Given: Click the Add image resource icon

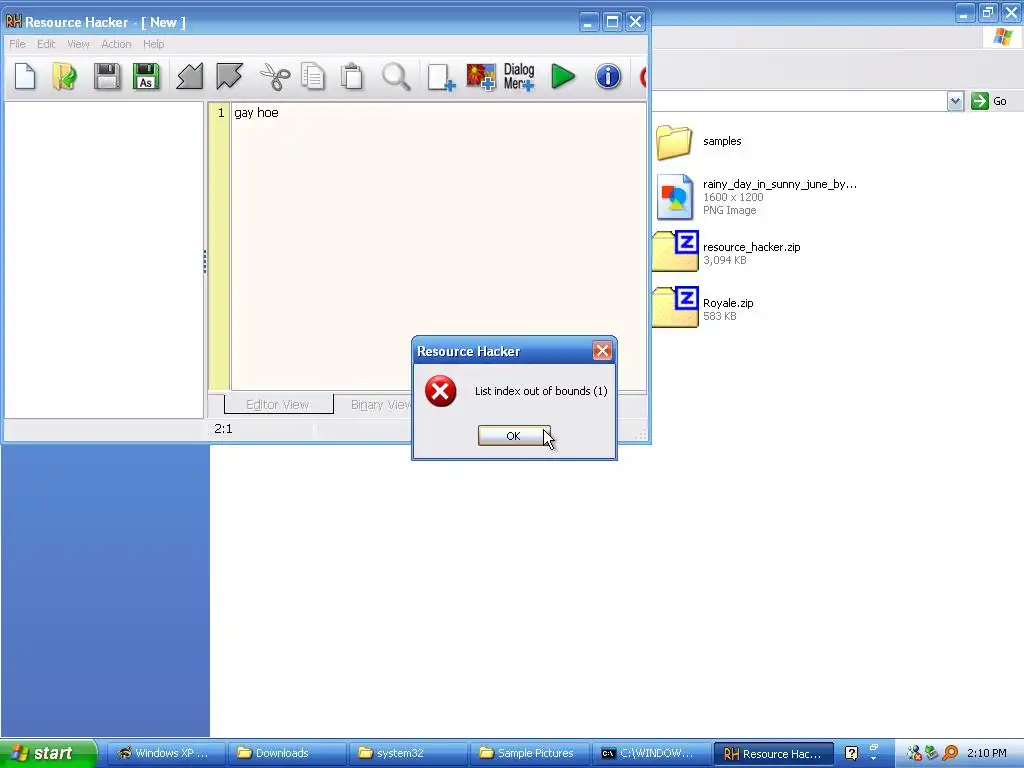Looking at the screenshot, I should click(481, 76).
